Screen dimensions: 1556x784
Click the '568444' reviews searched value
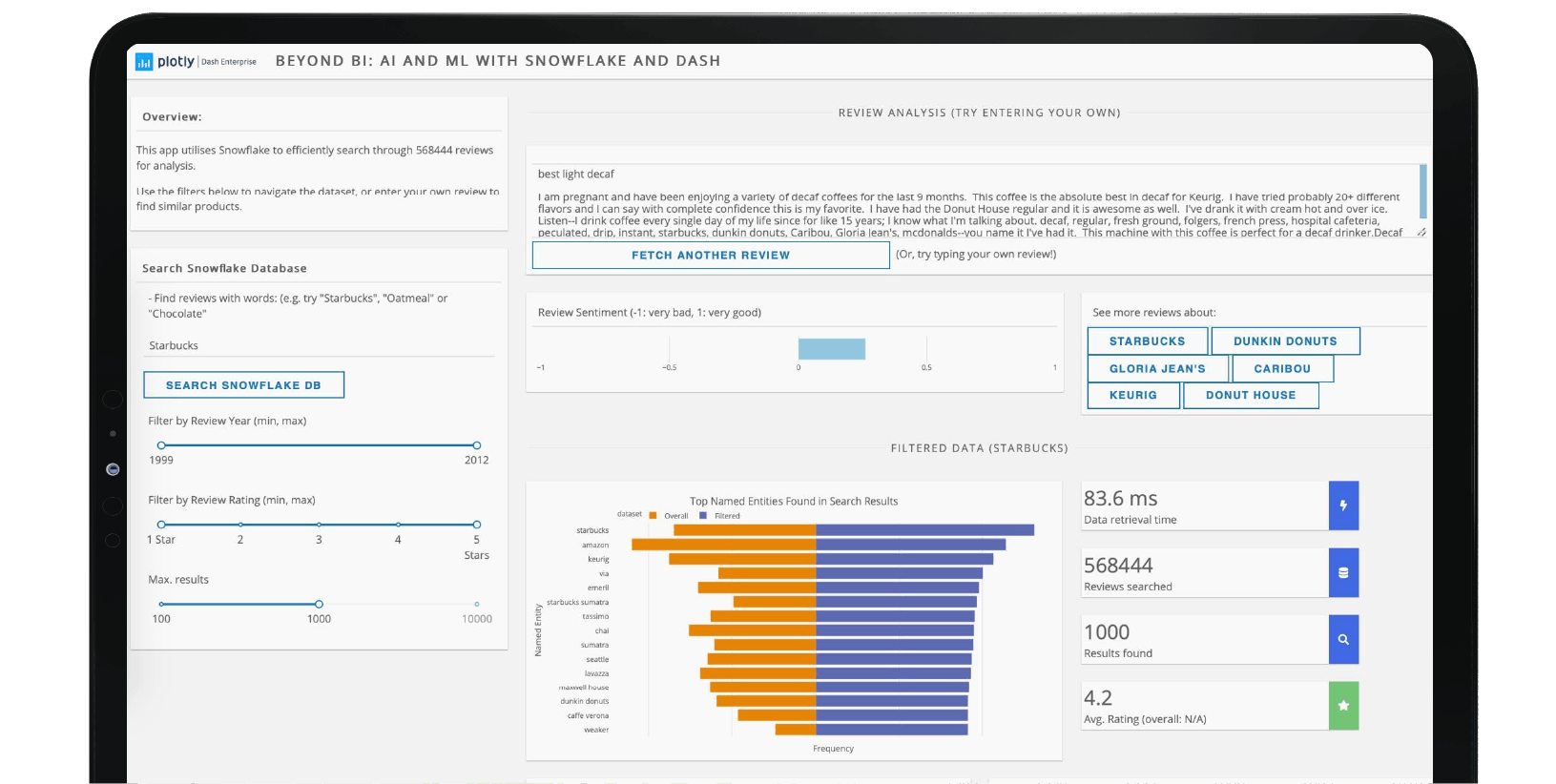tap(1118, 566)
